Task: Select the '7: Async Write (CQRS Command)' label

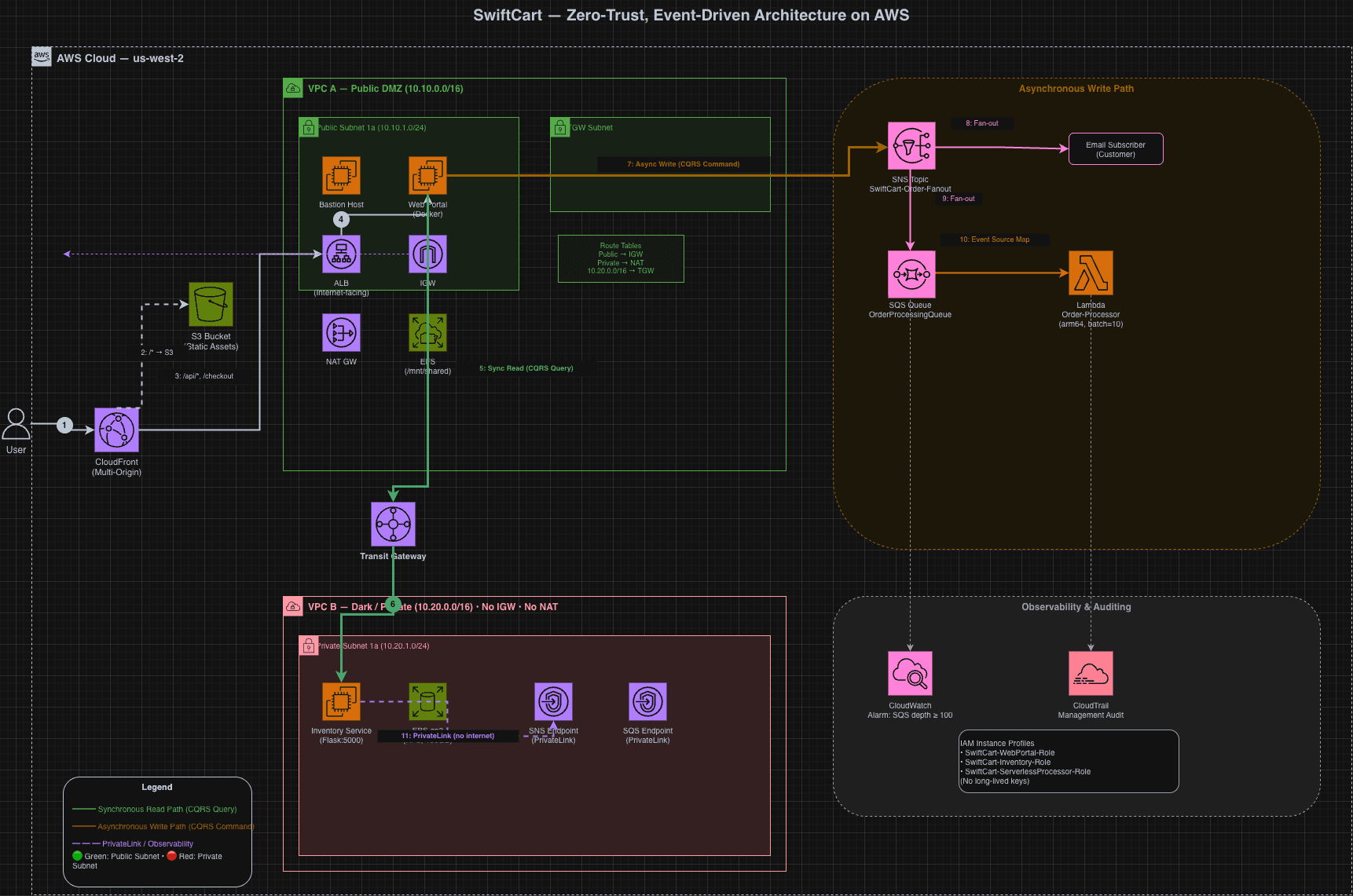Action: tap(683, 164)
